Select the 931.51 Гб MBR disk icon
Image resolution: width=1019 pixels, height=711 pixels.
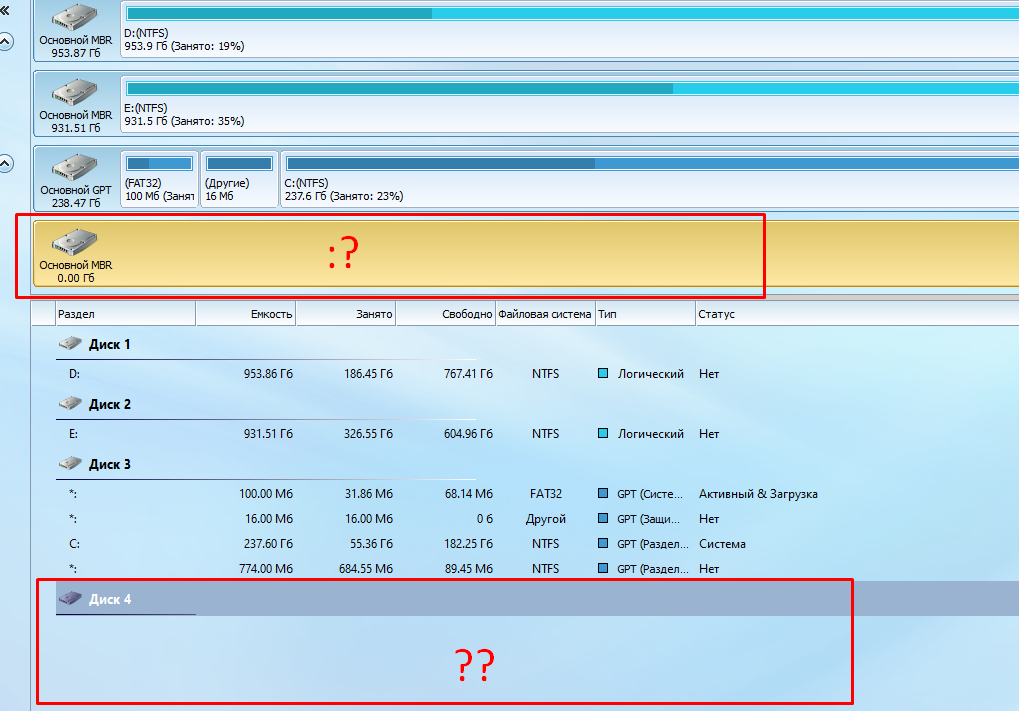[x=75, y=92]
